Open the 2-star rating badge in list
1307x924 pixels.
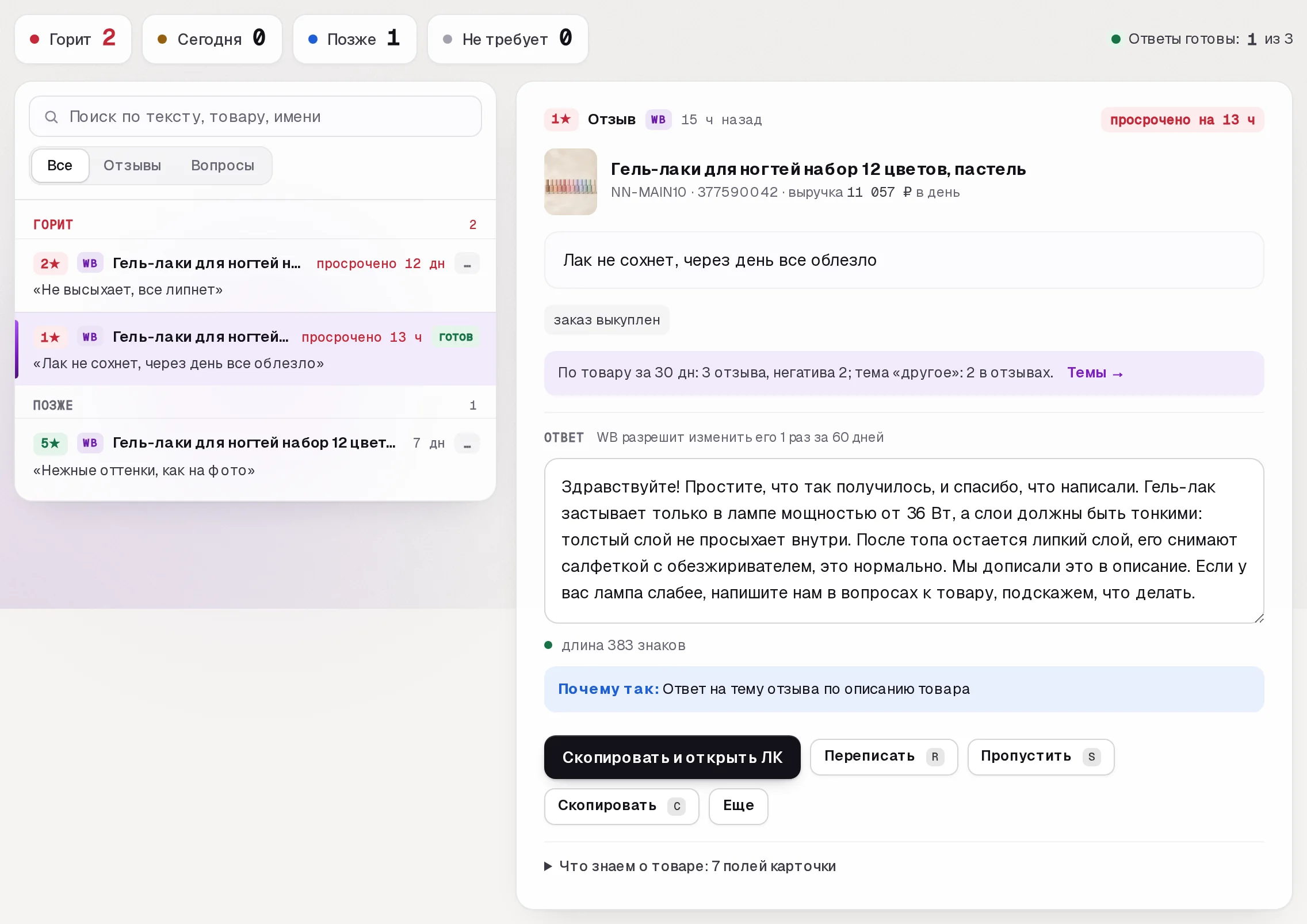50,264
